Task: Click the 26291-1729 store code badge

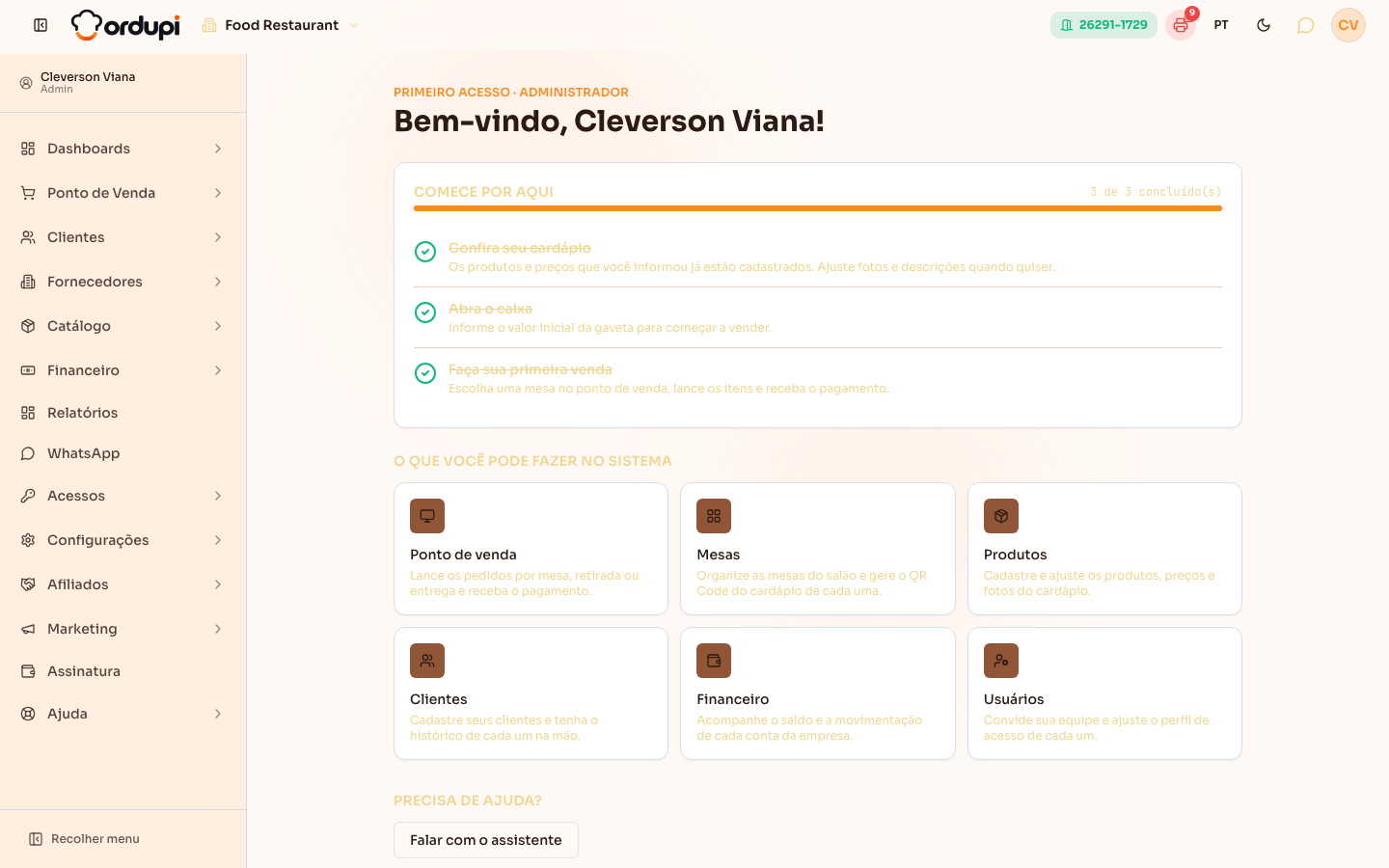Action: 1103,25
